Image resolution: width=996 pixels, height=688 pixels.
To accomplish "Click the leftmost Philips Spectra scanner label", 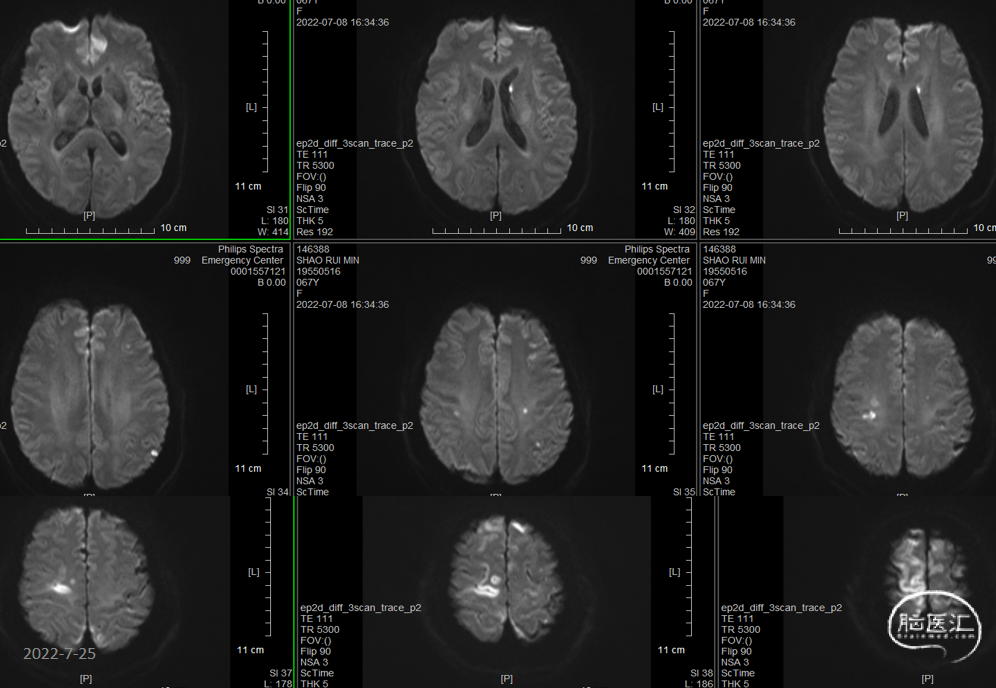I will (x=251, y=249).
